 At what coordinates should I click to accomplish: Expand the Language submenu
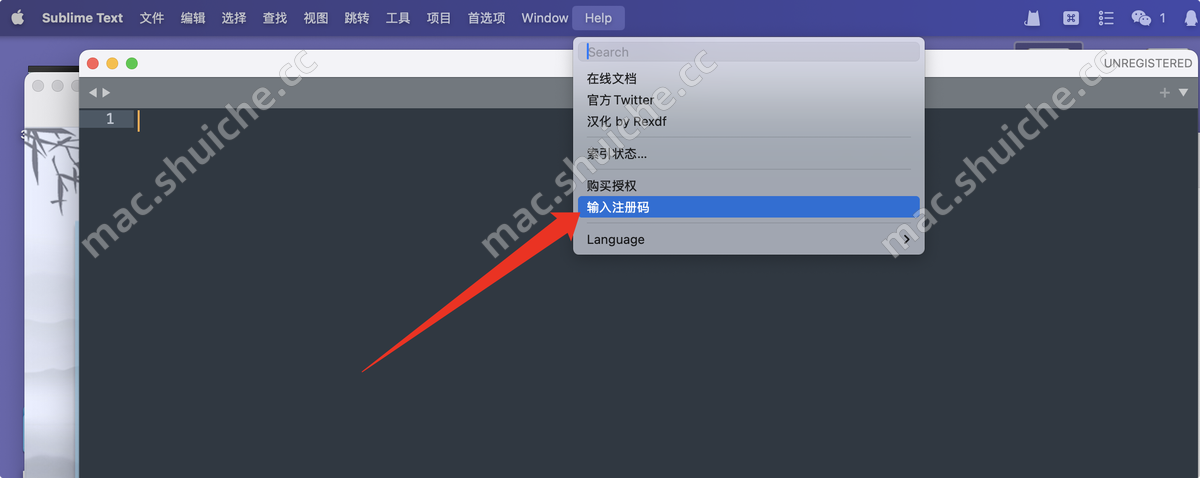click(748, 240)
